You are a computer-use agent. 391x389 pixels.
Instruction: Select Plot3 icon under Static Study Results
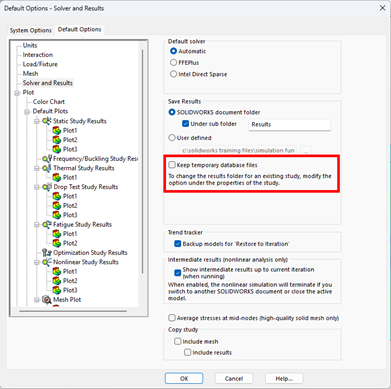point(57,149)
